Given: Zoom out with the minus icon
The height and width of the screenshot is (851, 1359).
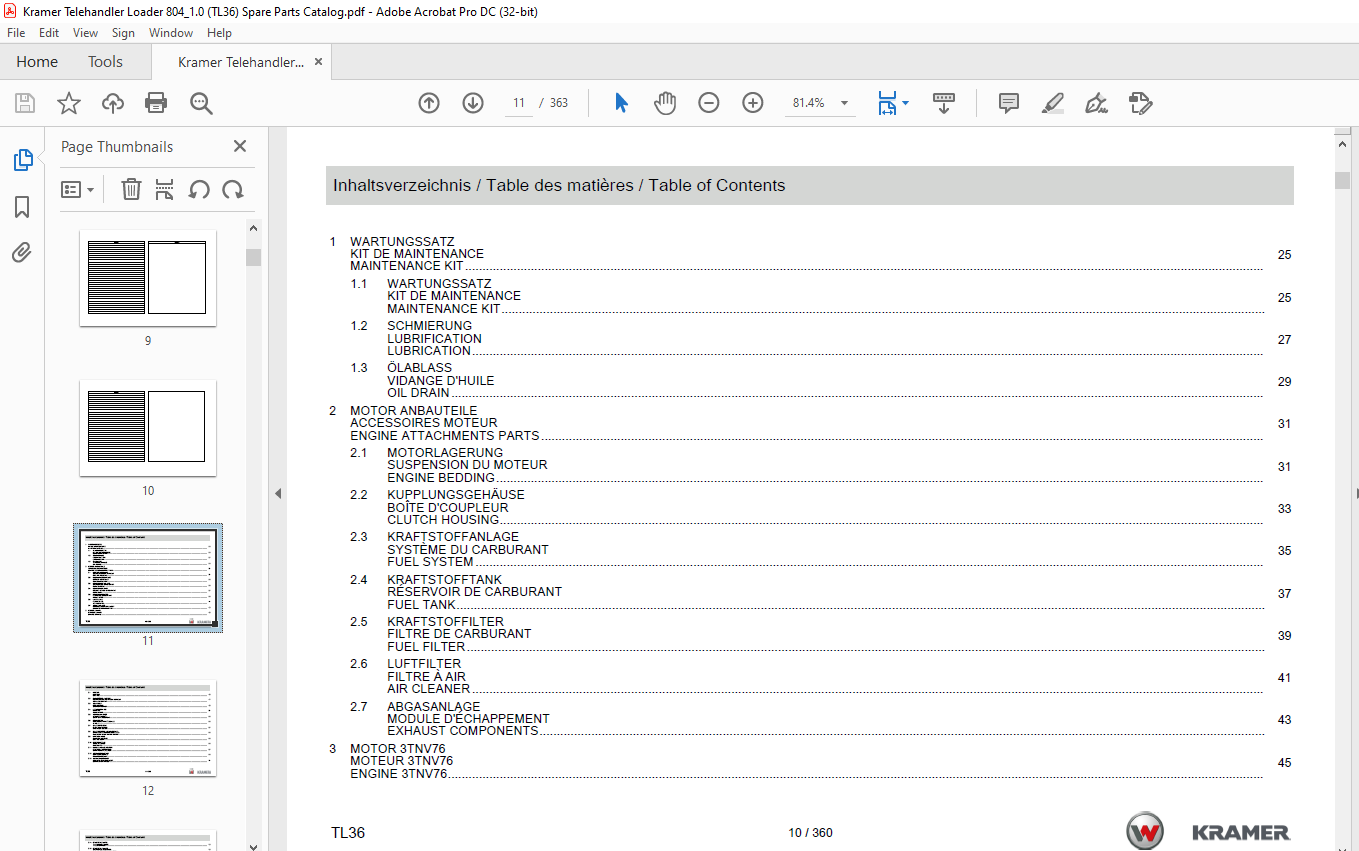Looking at the screenshot, I should point(709,103).
